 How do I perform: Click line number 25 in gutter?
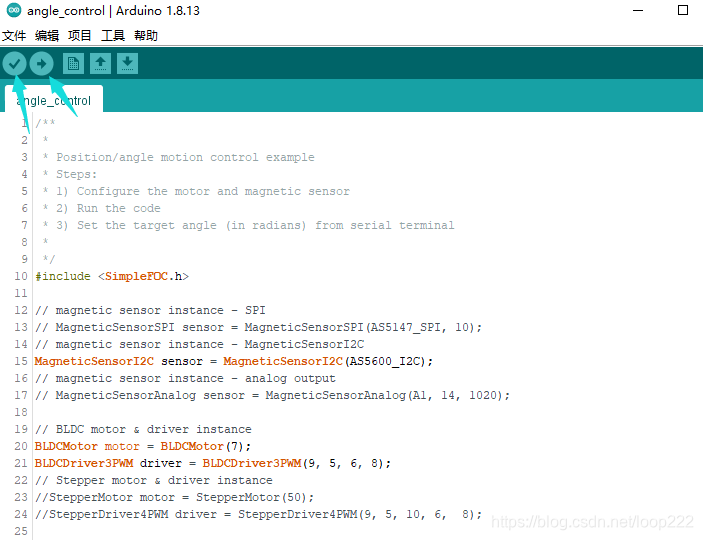tap(21, 531)
